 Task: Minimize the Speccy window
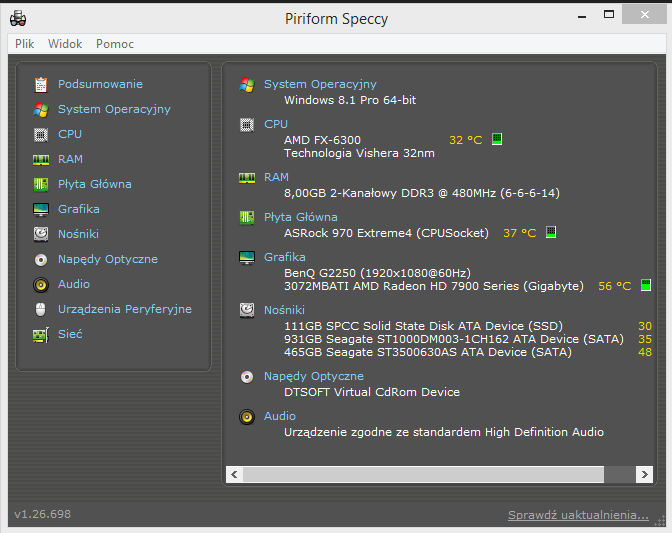tap(582, 16)
